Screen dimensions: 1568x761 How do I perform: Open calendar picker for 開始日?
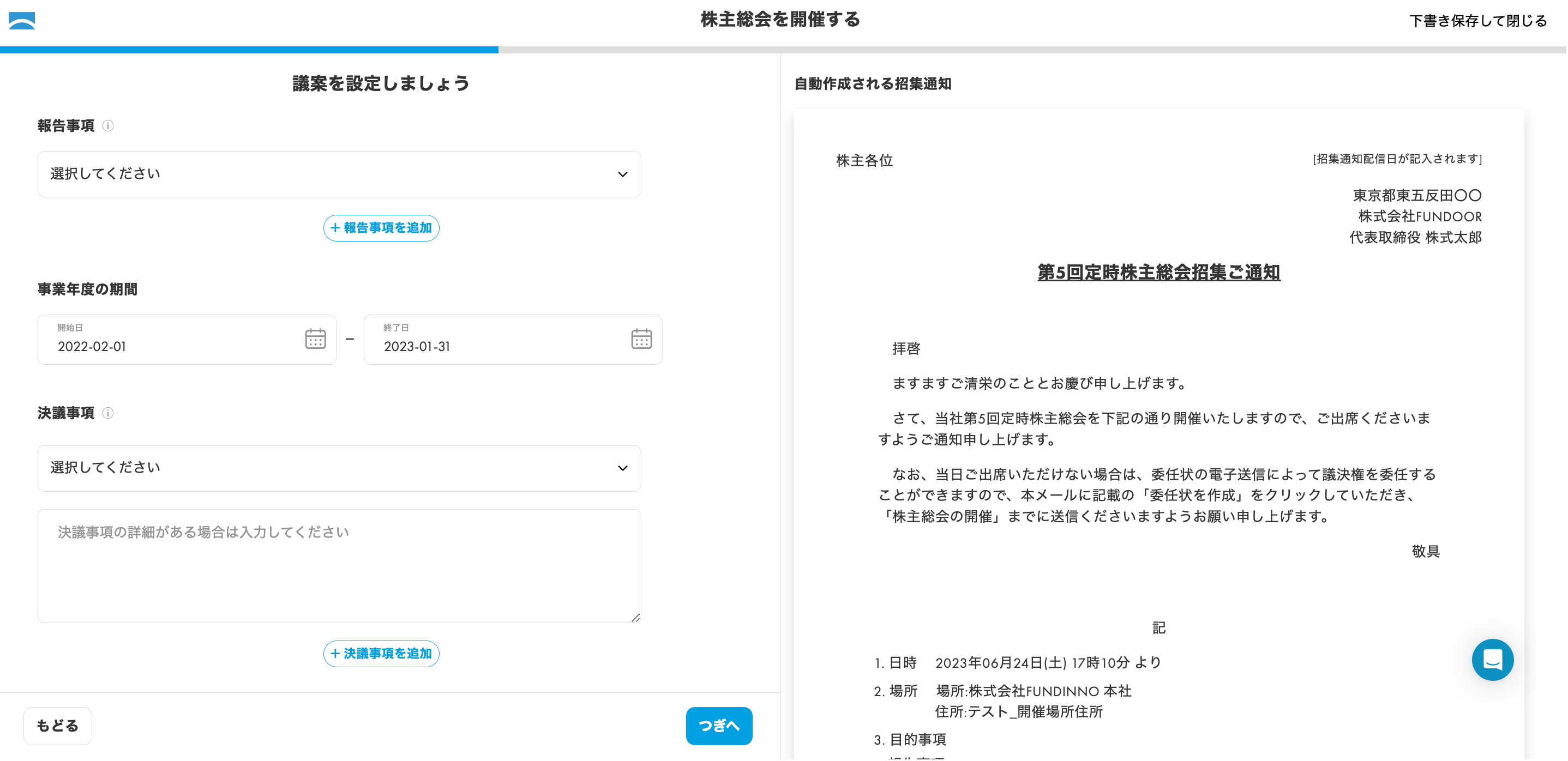[x=315, y=340]
